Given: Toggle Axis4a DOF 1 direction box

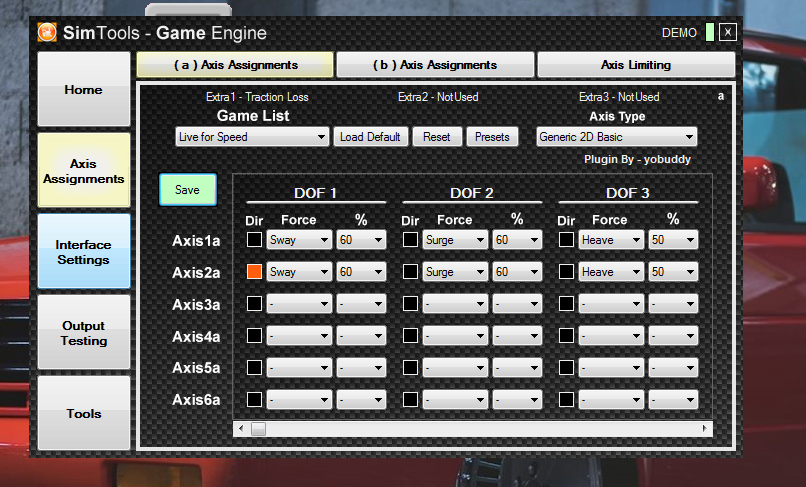Looking at the screenshot, I should coord(254,336).
